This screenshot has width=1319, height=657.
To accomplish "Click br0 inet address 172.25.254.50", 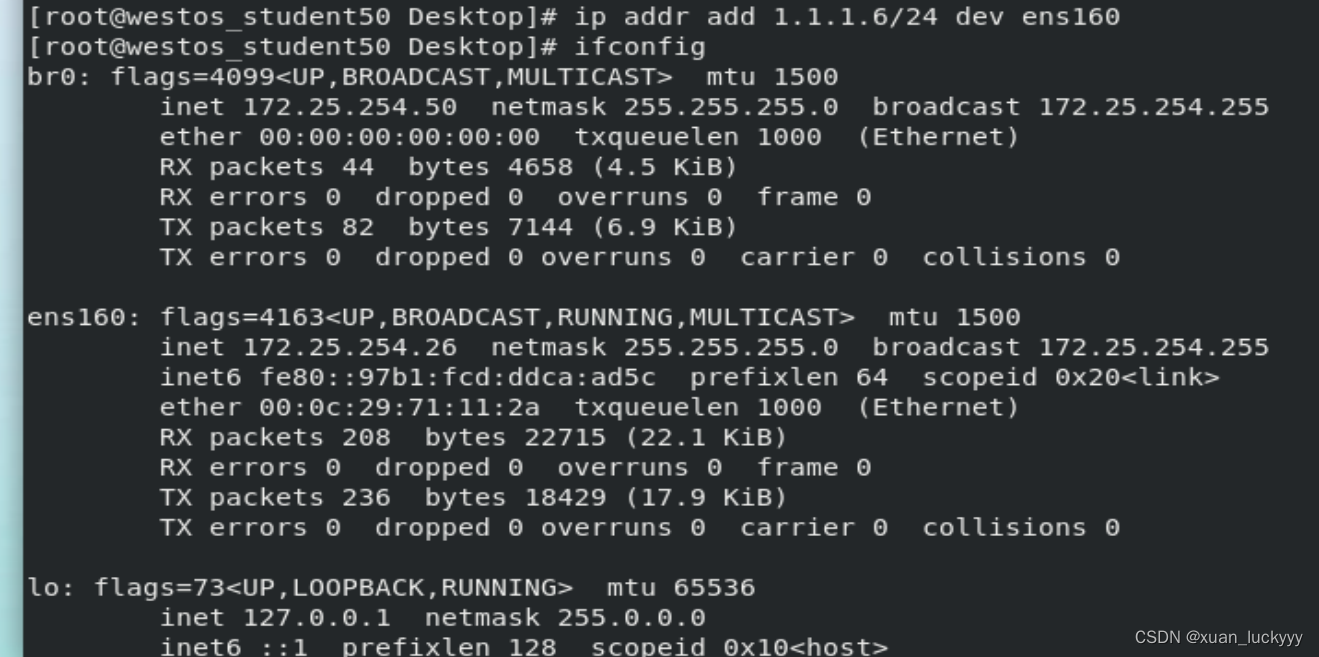I will click(350, 107).
